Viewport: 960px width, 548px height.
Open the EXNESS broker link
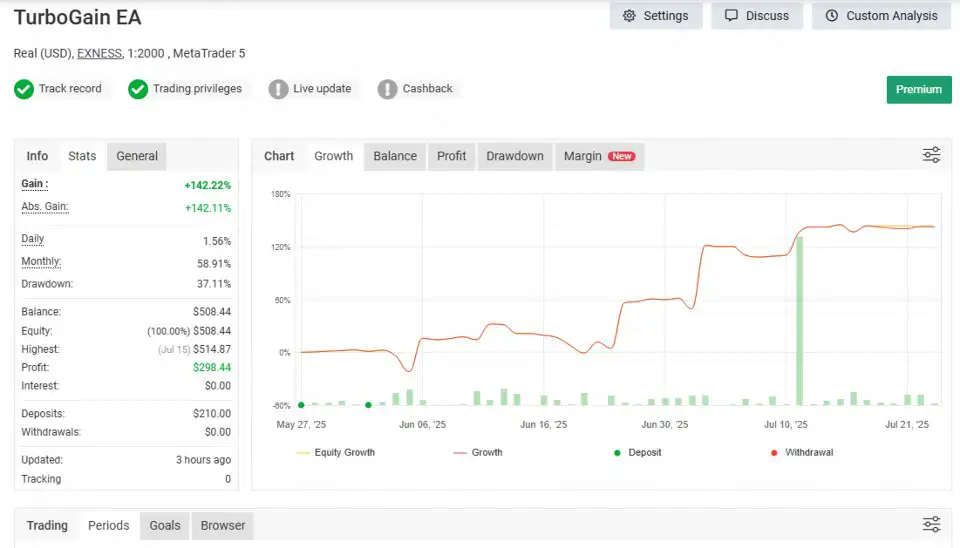99,53
